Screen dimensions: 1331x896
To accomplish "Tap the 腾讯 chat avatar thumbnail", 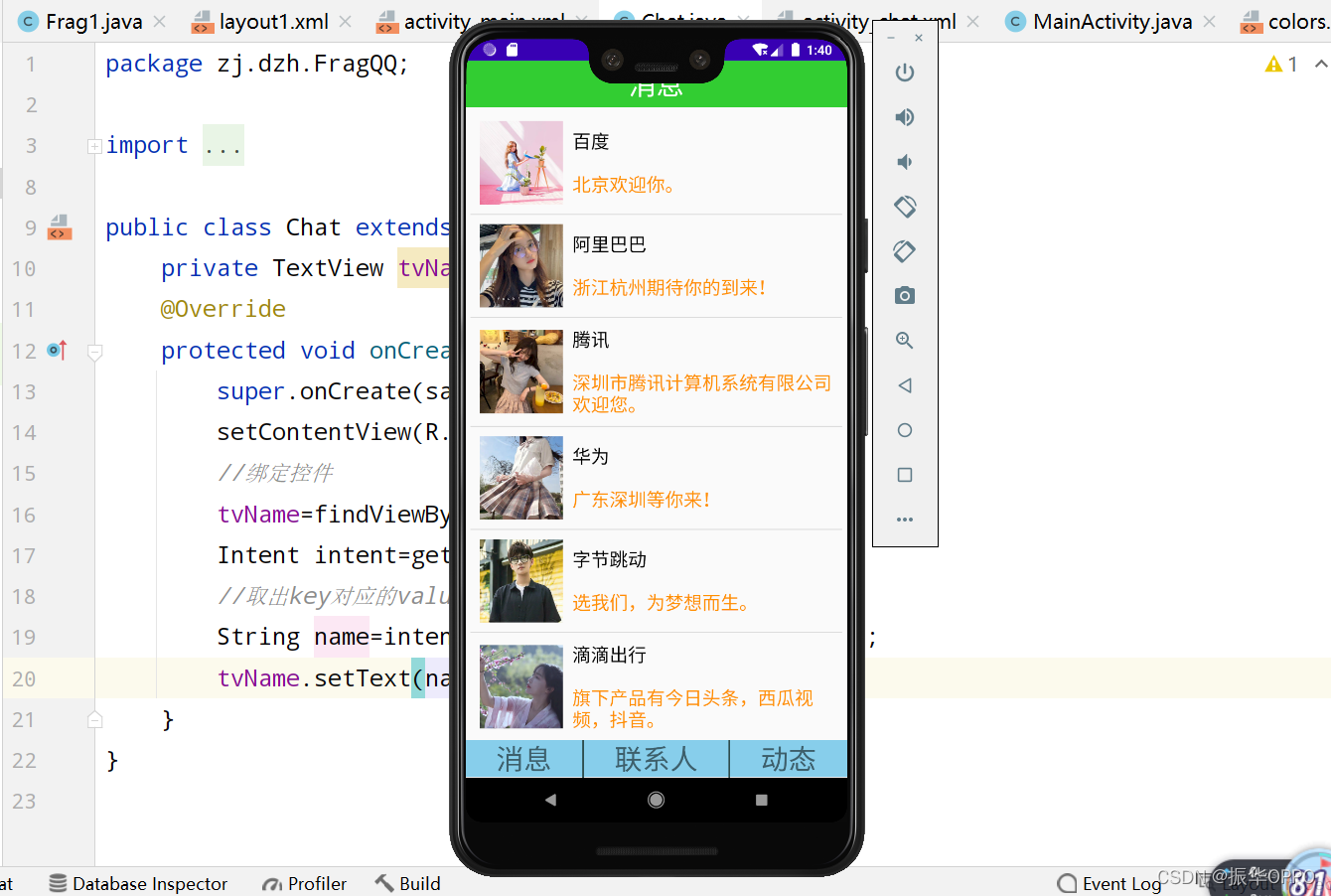I will coord(521,372).
